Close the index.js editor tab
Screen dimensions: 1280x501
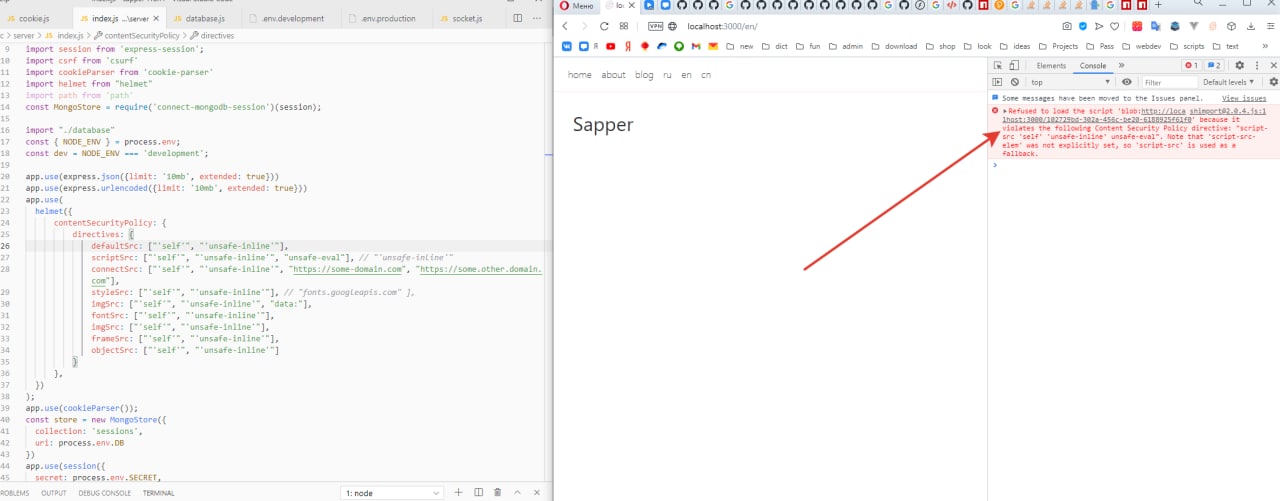coord(158,18)
